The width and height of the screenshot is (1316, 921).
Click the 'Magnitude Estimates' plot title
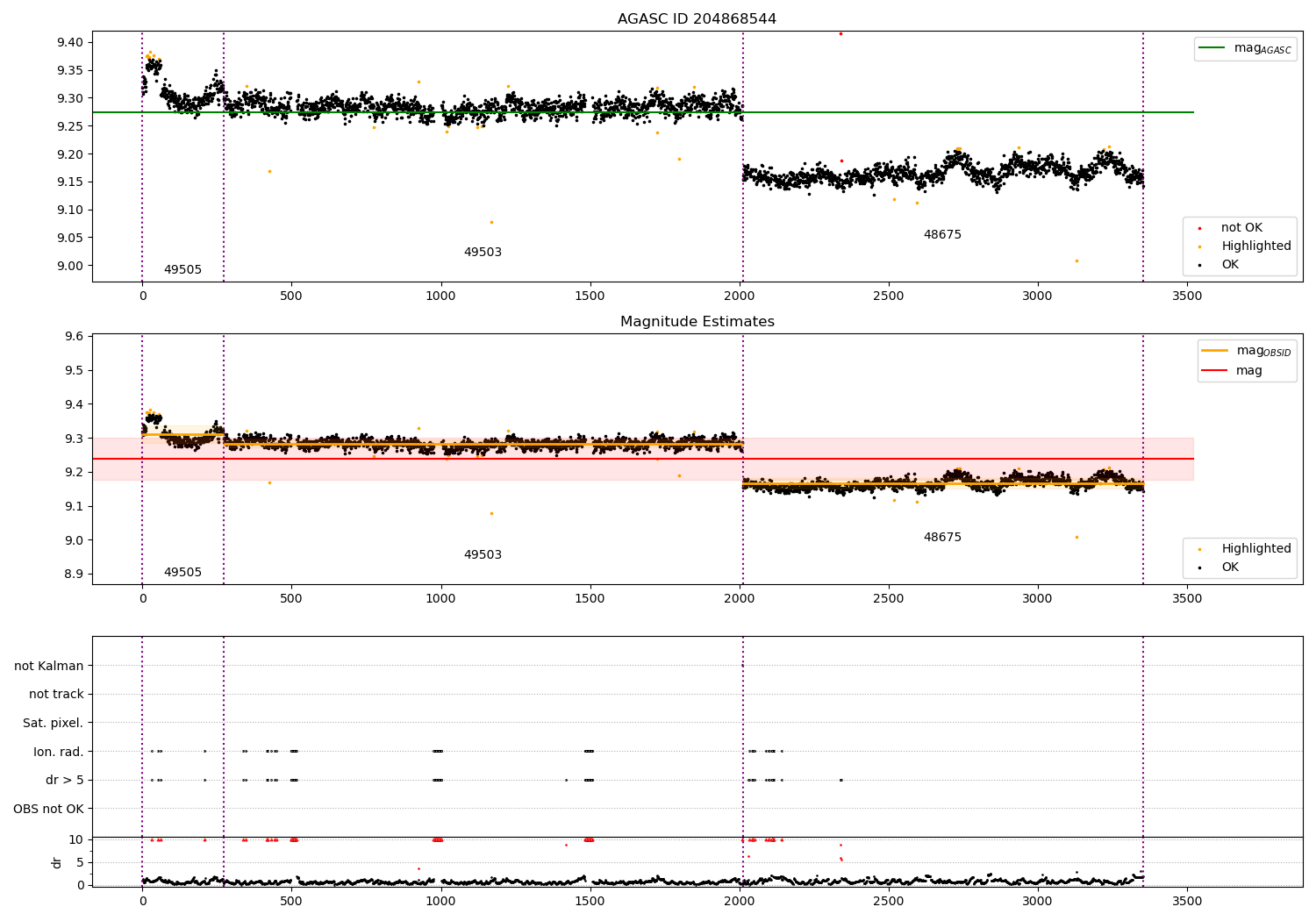tap(697, 321)
